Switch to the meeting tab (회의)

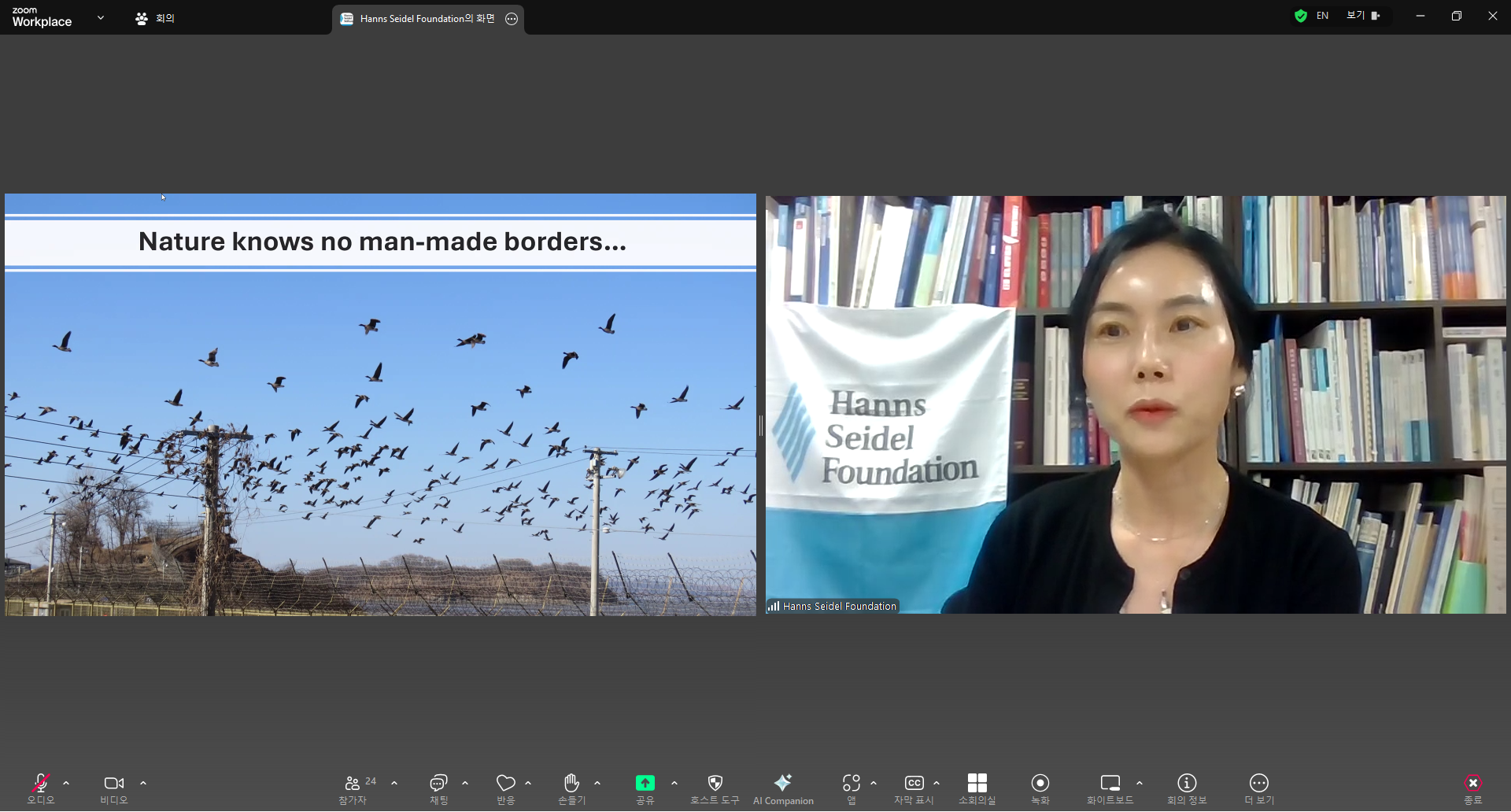pyautogui.click(x=155, y=18)
